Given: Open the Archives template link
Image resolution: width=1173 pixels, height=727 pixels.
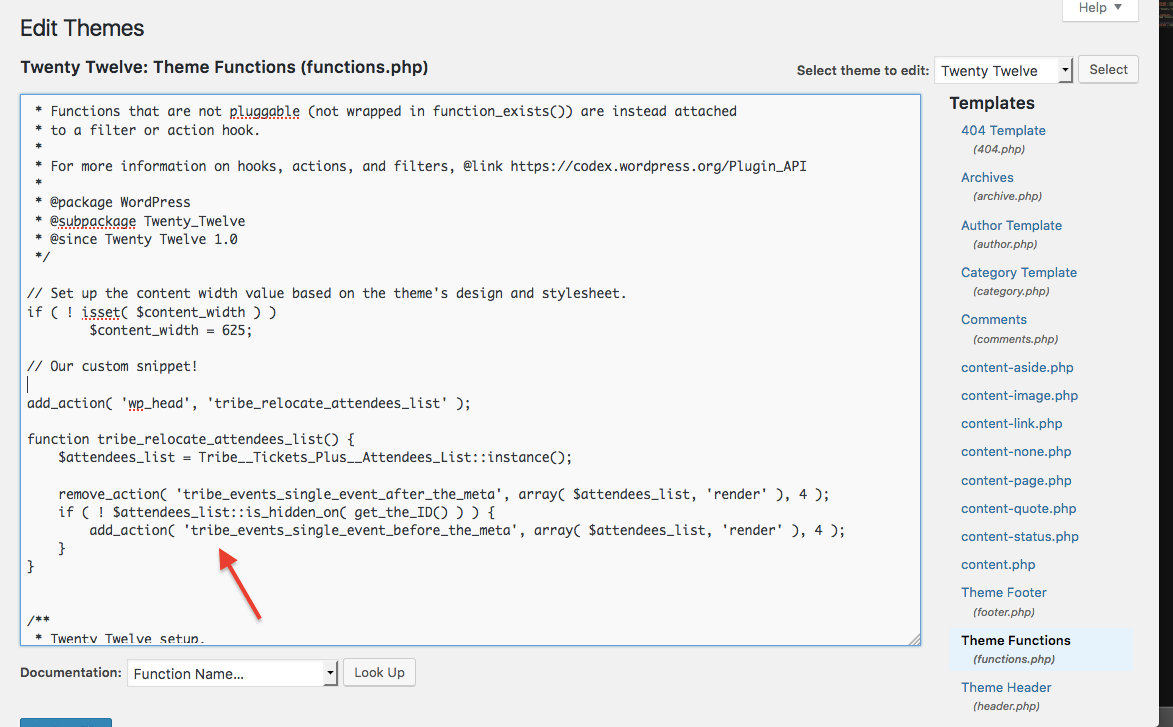Looking at the screenshot, I should 987,177.
